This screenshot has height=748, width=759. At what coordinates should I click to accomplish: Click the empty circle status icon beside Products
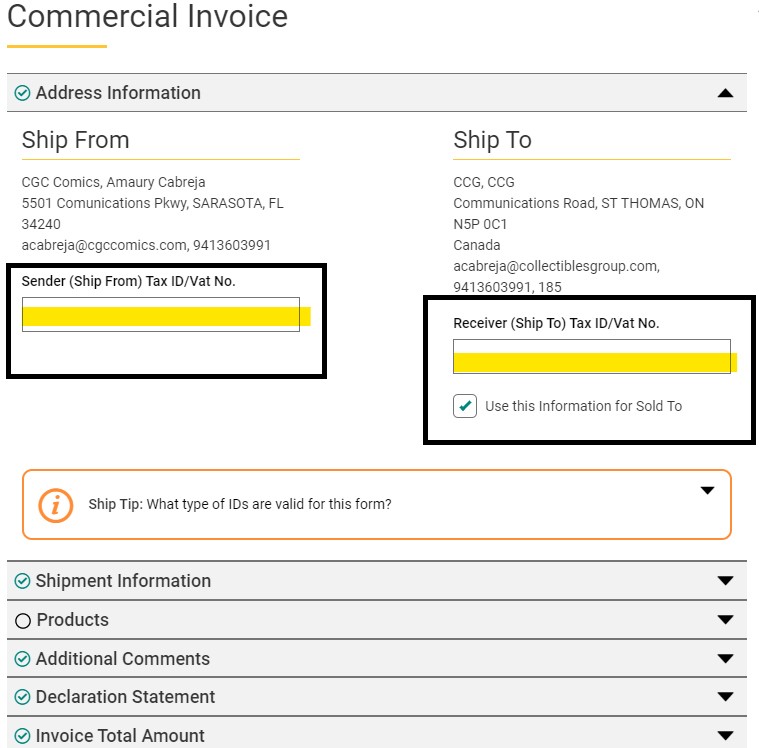point(23,621)
